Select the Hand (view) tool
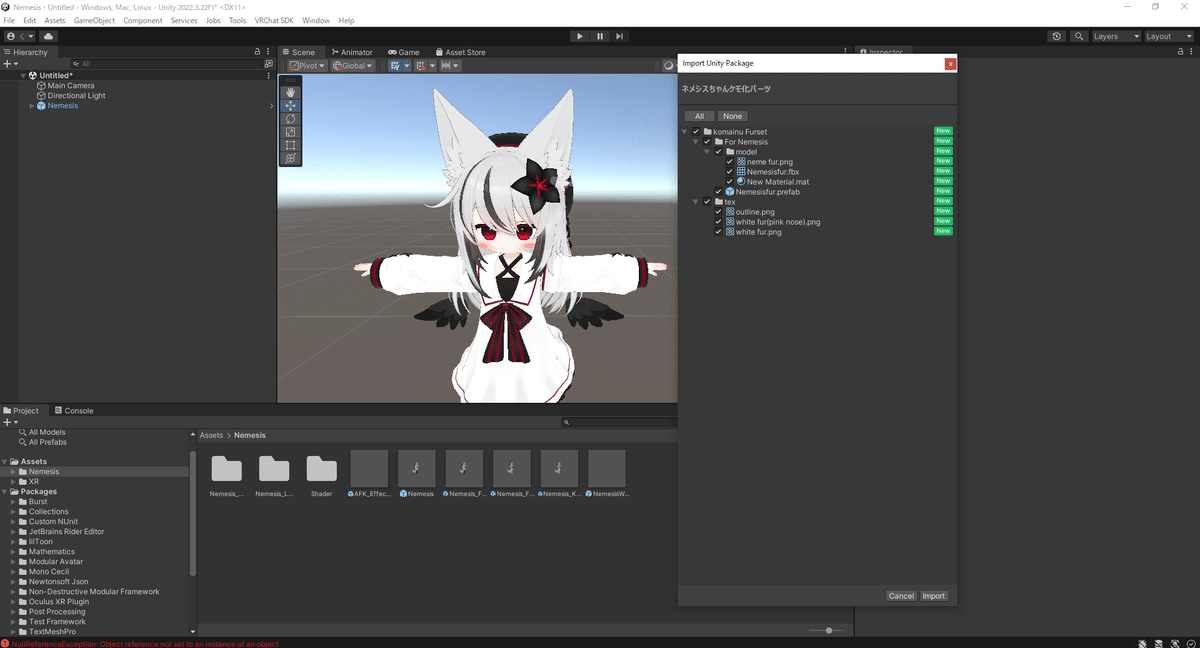 coord(290,92)
